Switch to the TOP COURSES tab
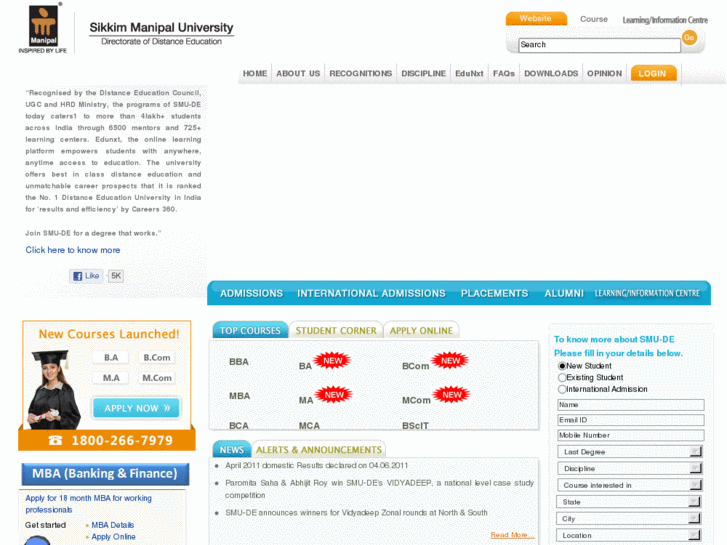This screenshot has width=727, height=545. point(250,330)
